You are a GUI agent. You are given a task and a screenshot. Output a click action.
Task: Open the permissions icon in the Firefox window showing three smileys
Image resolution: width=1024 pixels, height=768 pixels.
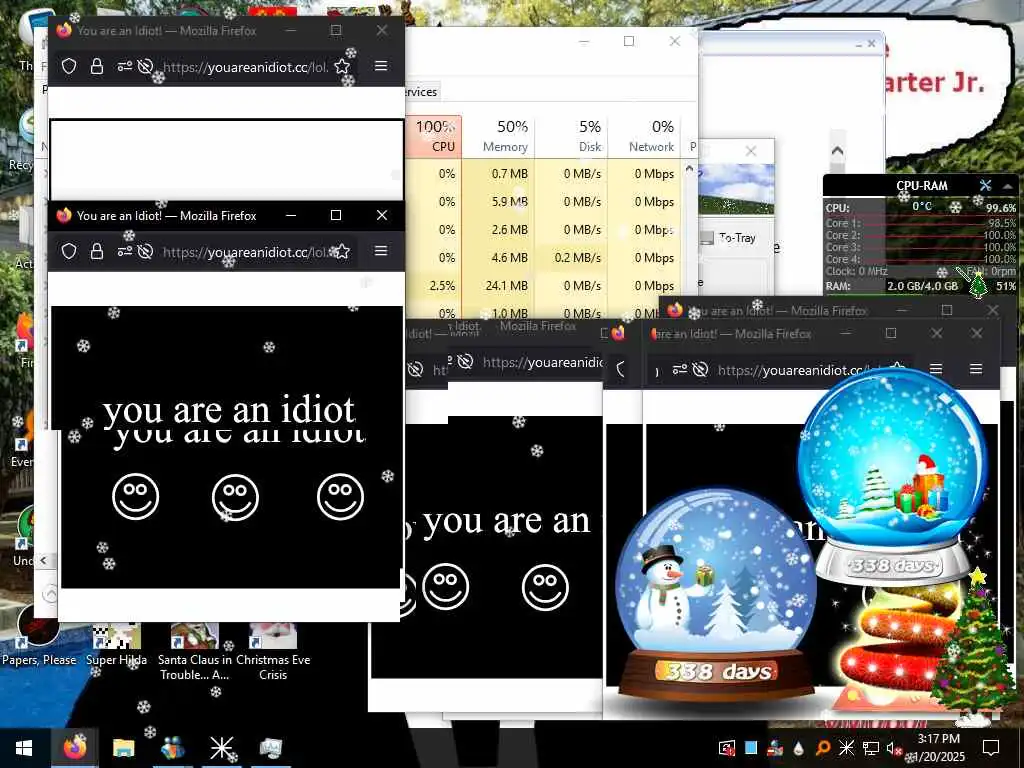[x=124, y=251]
